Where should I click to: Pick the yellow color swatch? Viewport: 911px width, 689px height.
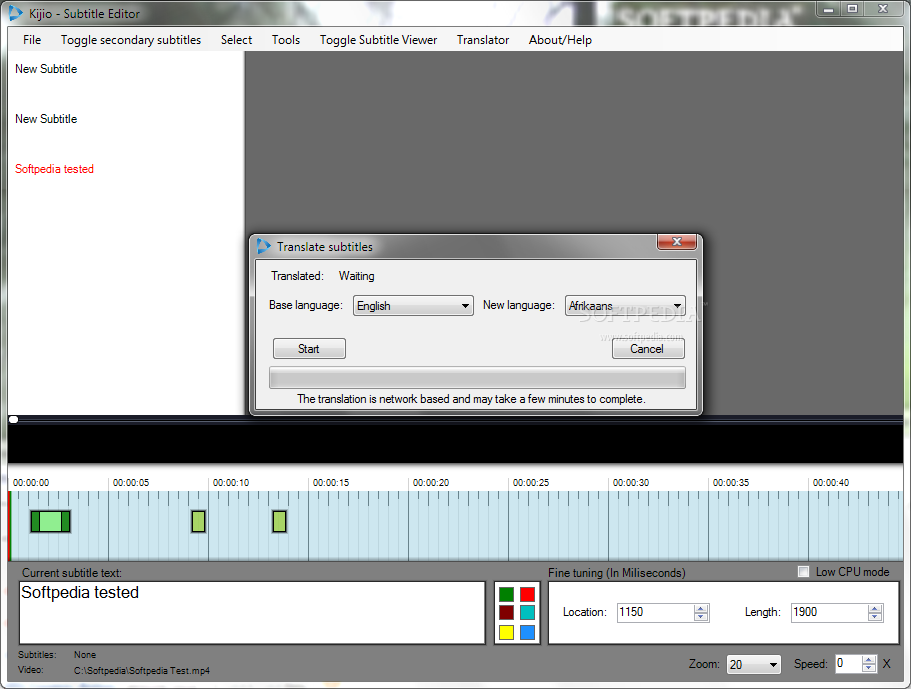tap(507, 632)
